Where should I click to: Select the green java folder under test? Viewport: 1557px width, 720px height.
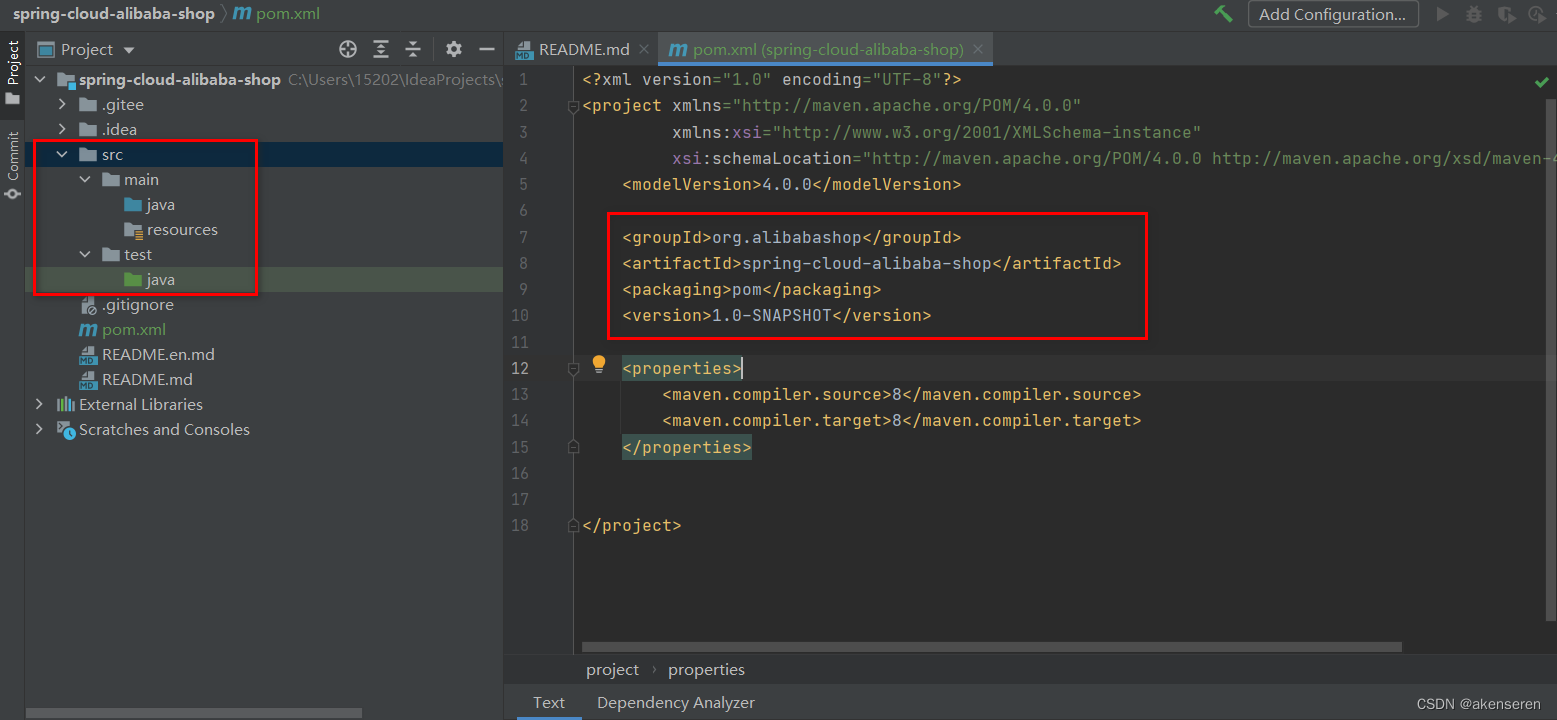[150, 280]
